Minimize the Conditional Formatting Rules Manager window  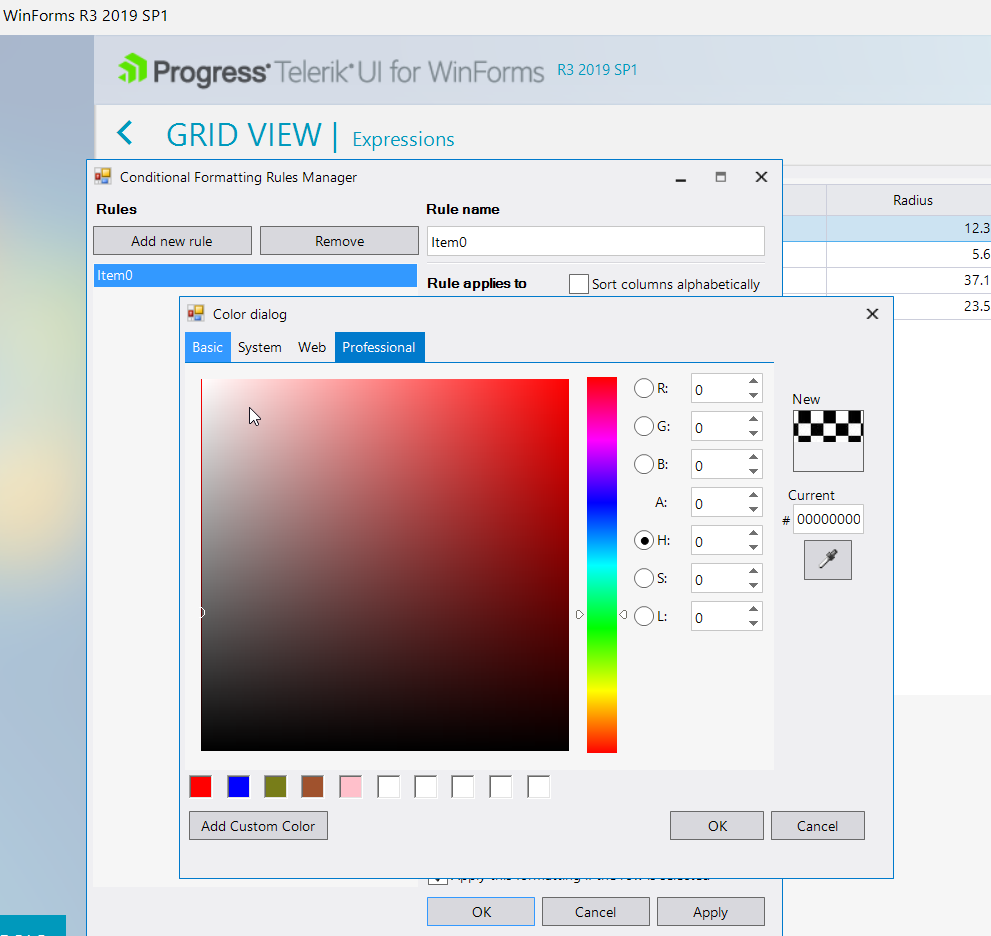pos(681,179)
